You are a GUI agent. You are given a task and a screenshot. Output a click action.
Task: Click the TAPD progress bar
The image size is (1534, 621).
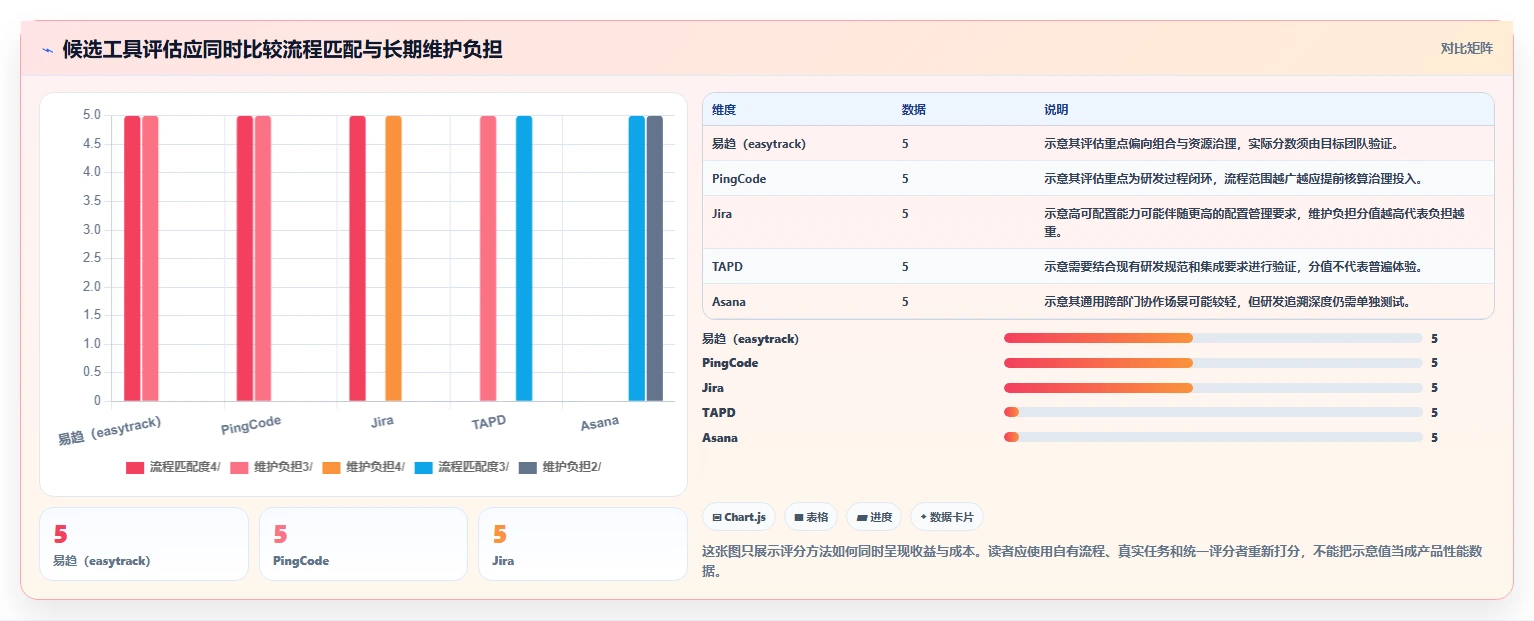point(1213,412)
